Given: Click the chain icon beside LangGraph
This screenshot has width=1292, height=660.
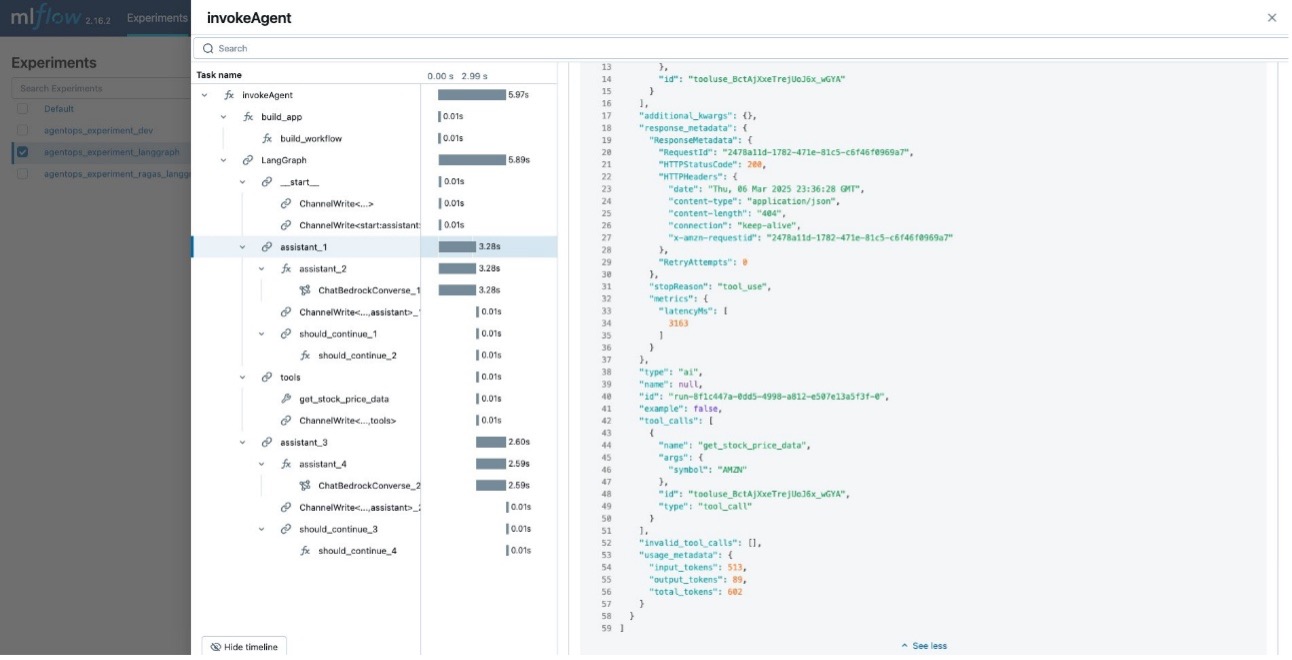Looking at the screenshot, I should point(248,160).
